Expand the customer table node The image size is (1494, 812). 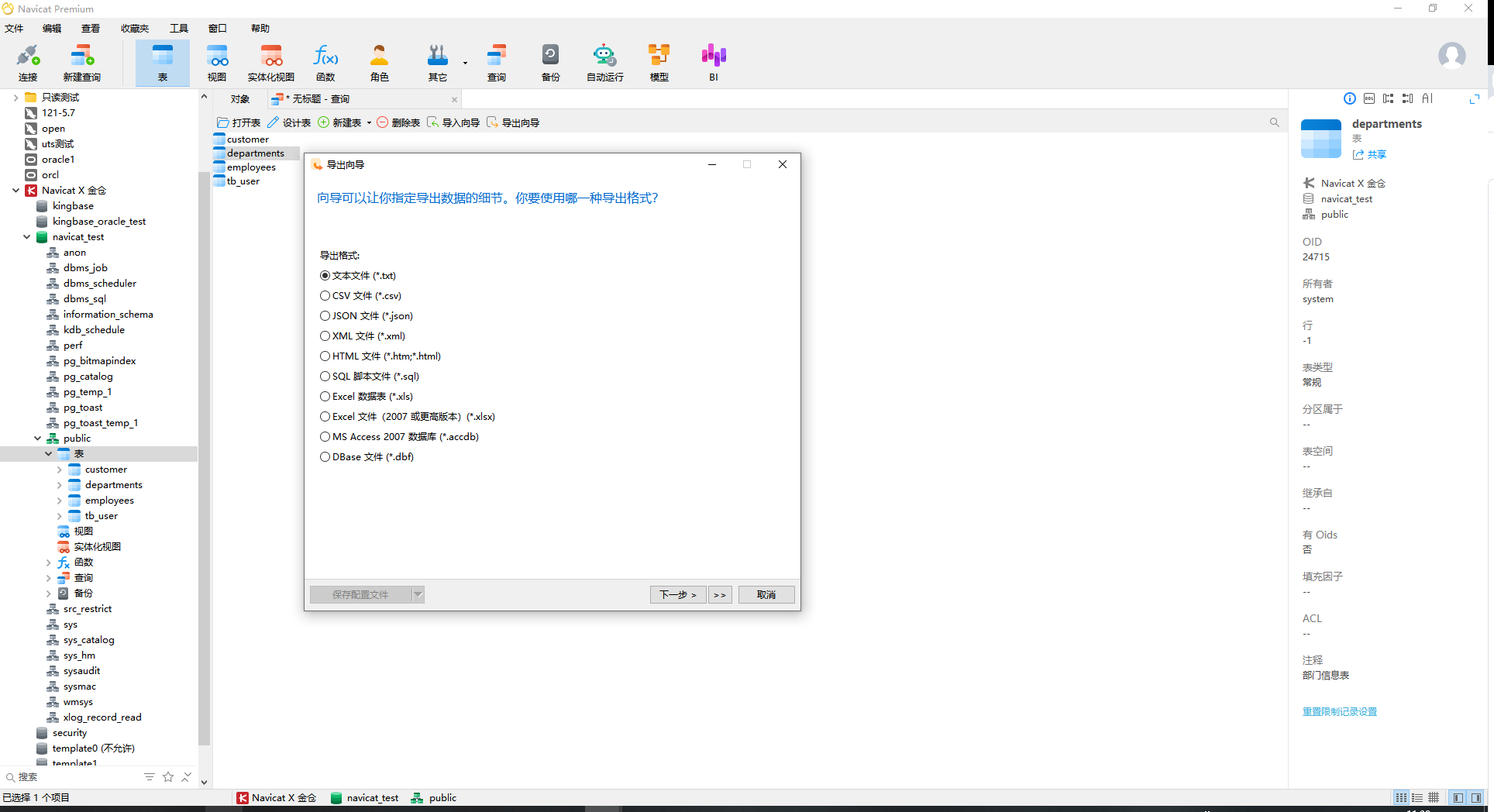pos(59,470)
